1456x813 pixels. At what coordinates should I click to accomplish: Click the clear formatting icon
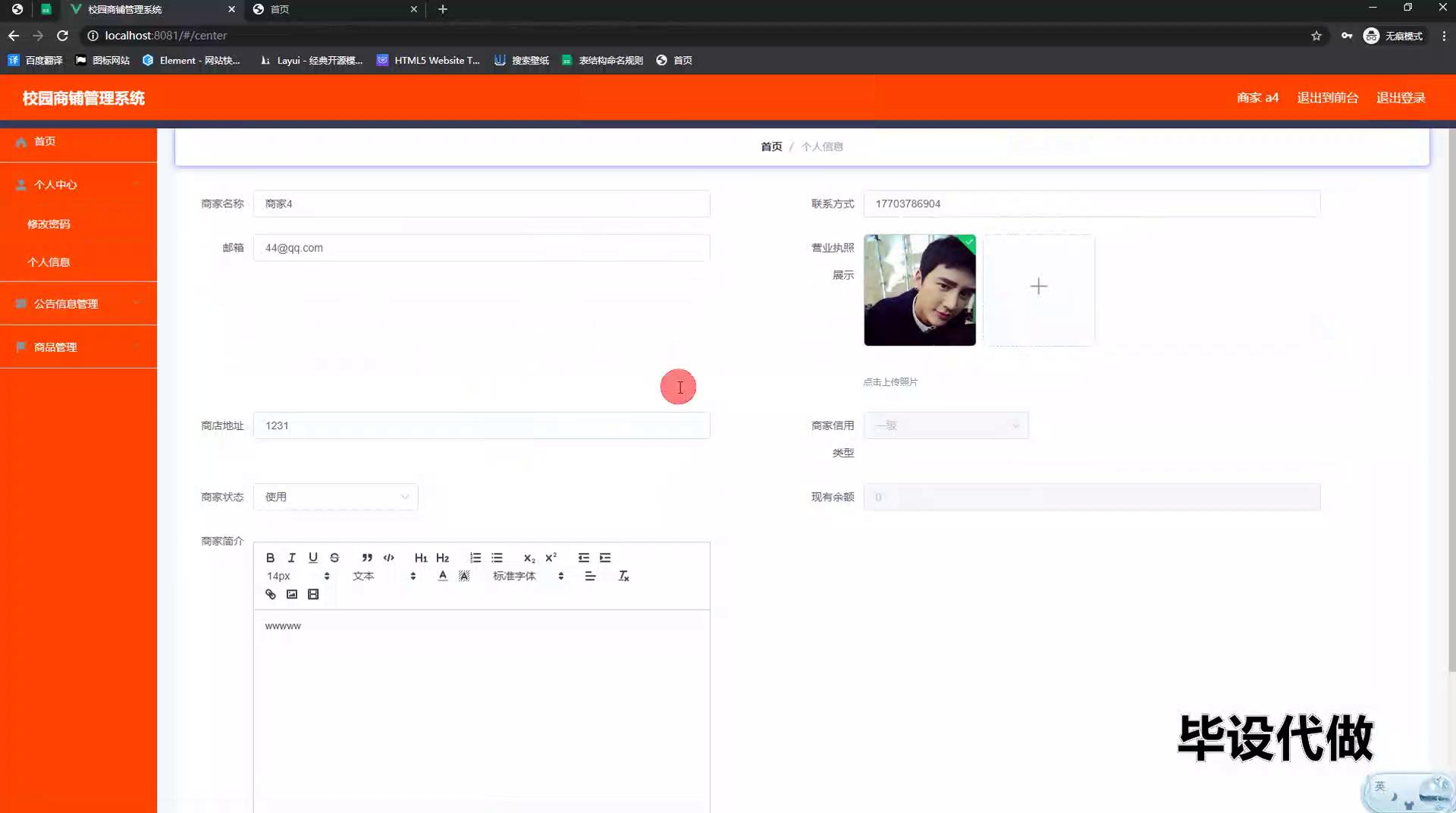click(623, 576)
